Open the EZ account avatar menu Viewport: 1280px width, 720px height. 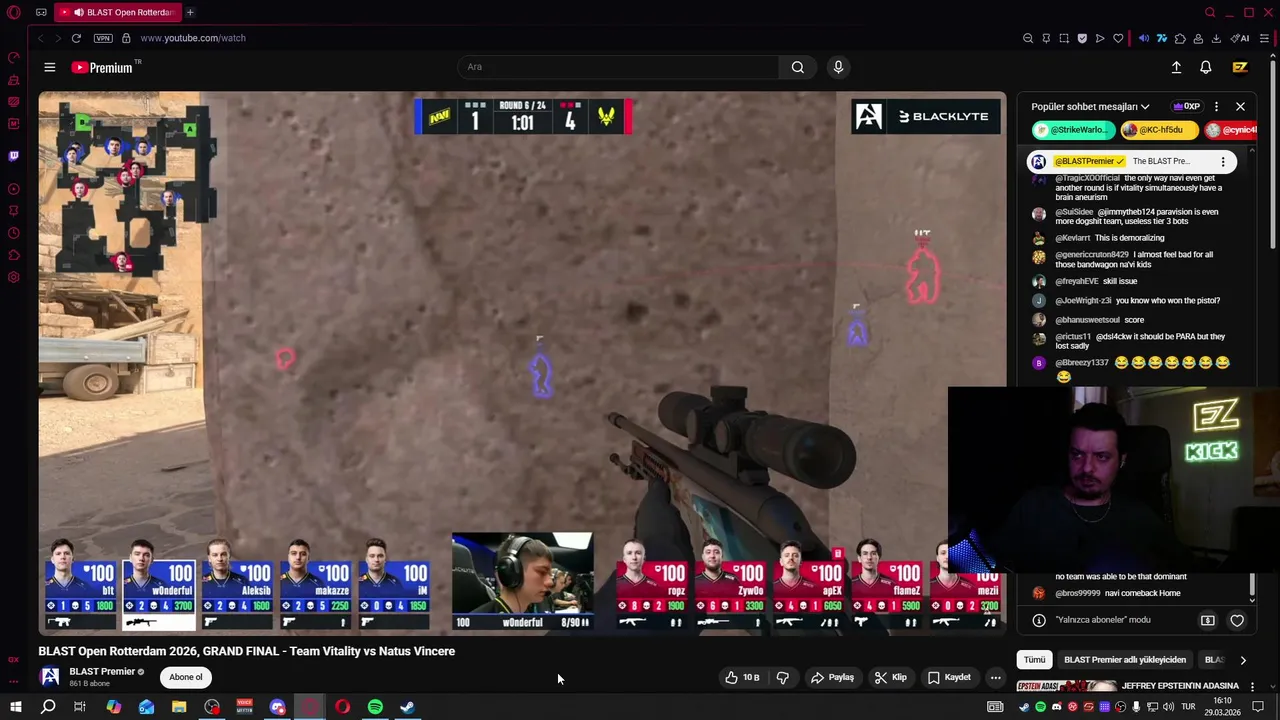point(1240,67)
